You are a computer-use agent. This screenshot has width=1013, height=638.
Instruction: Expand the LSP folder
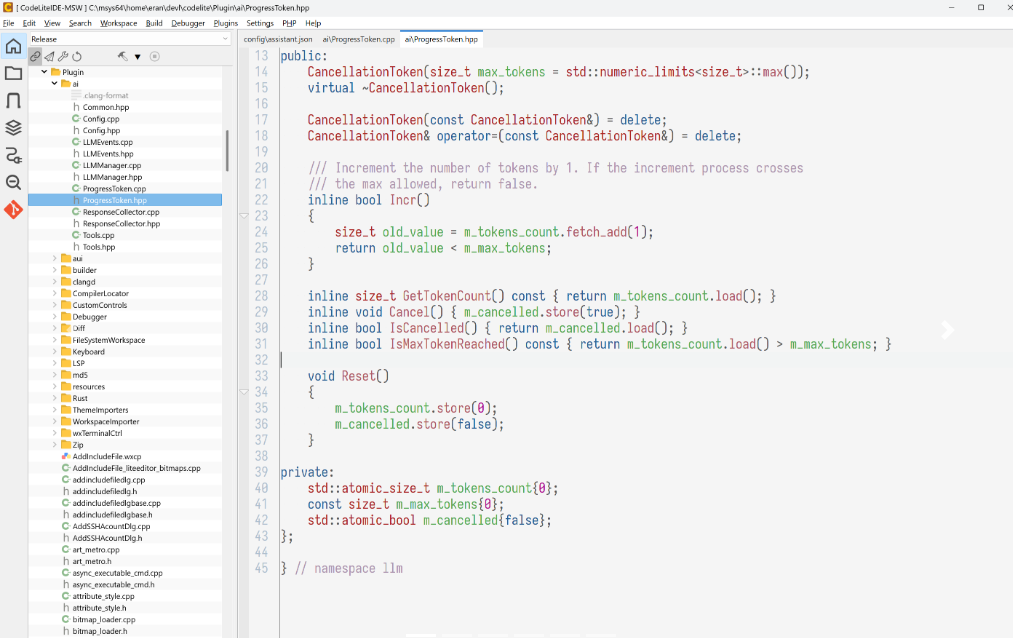54,363
